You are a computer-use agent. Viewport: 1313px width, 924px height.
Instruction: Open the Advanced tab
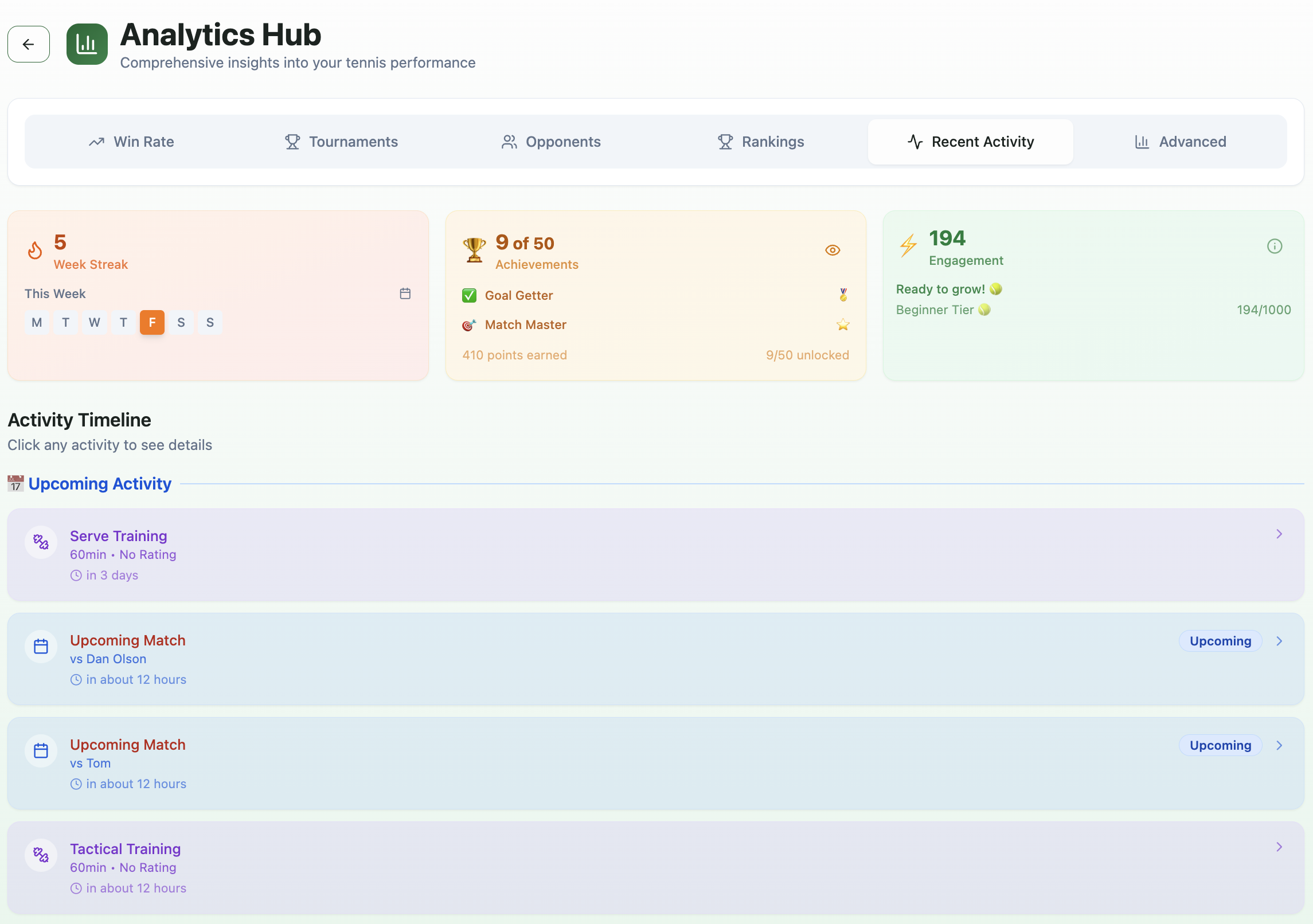point(1180,142)
